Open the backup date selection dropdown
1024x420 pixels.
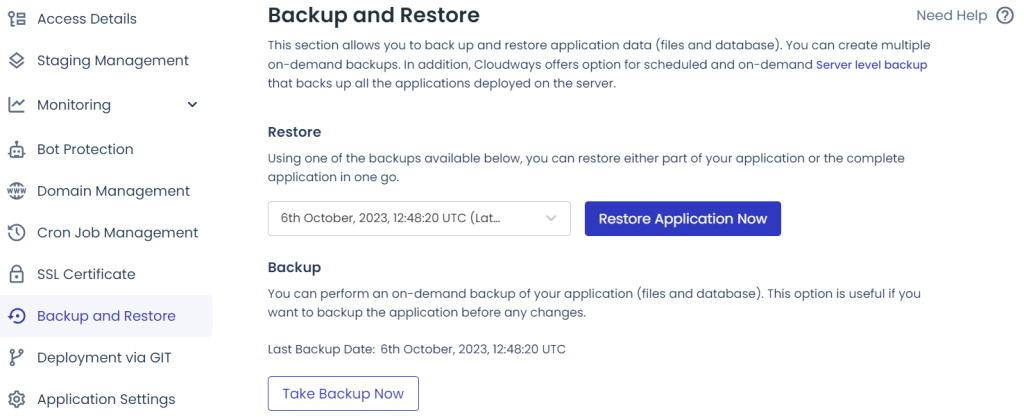419,219
